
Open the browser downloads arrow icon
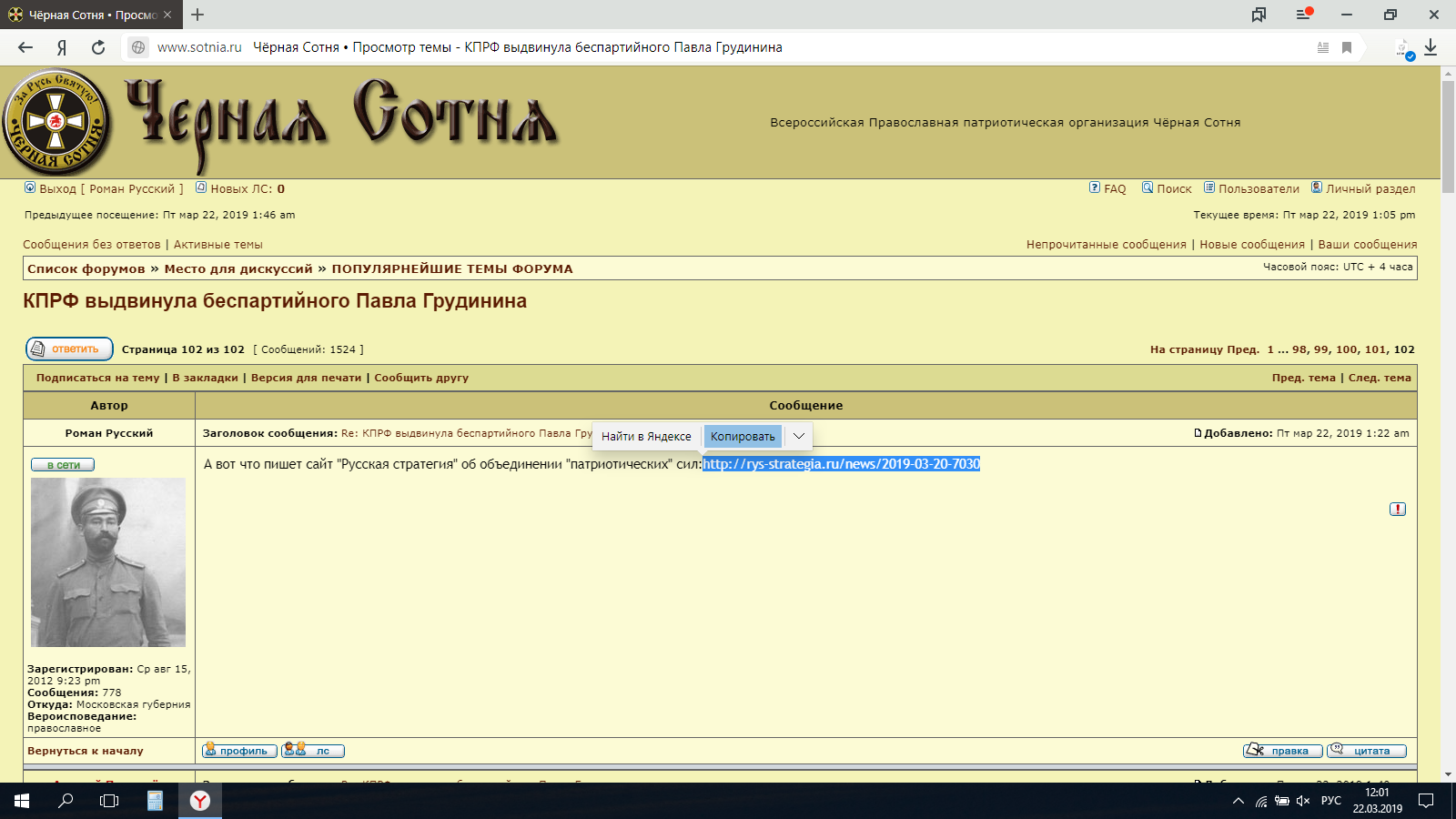click(1431, 47)
